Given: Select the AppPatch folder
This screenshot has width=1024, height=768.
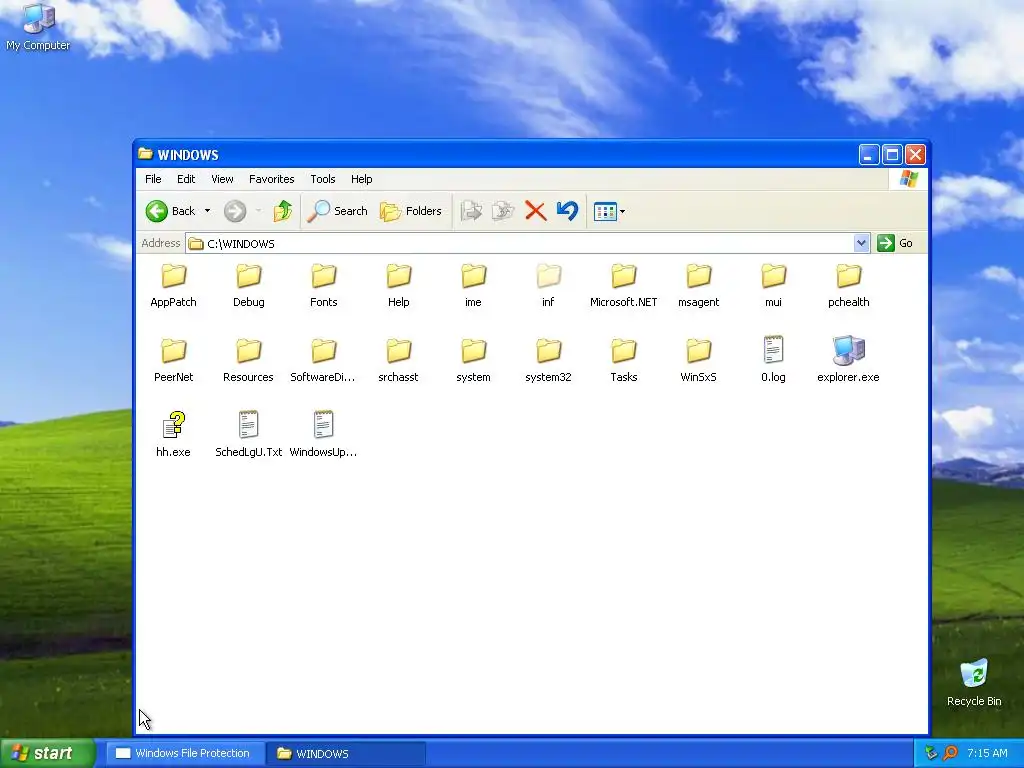Looking at the screenshot, I should click(x=174, y=285).
